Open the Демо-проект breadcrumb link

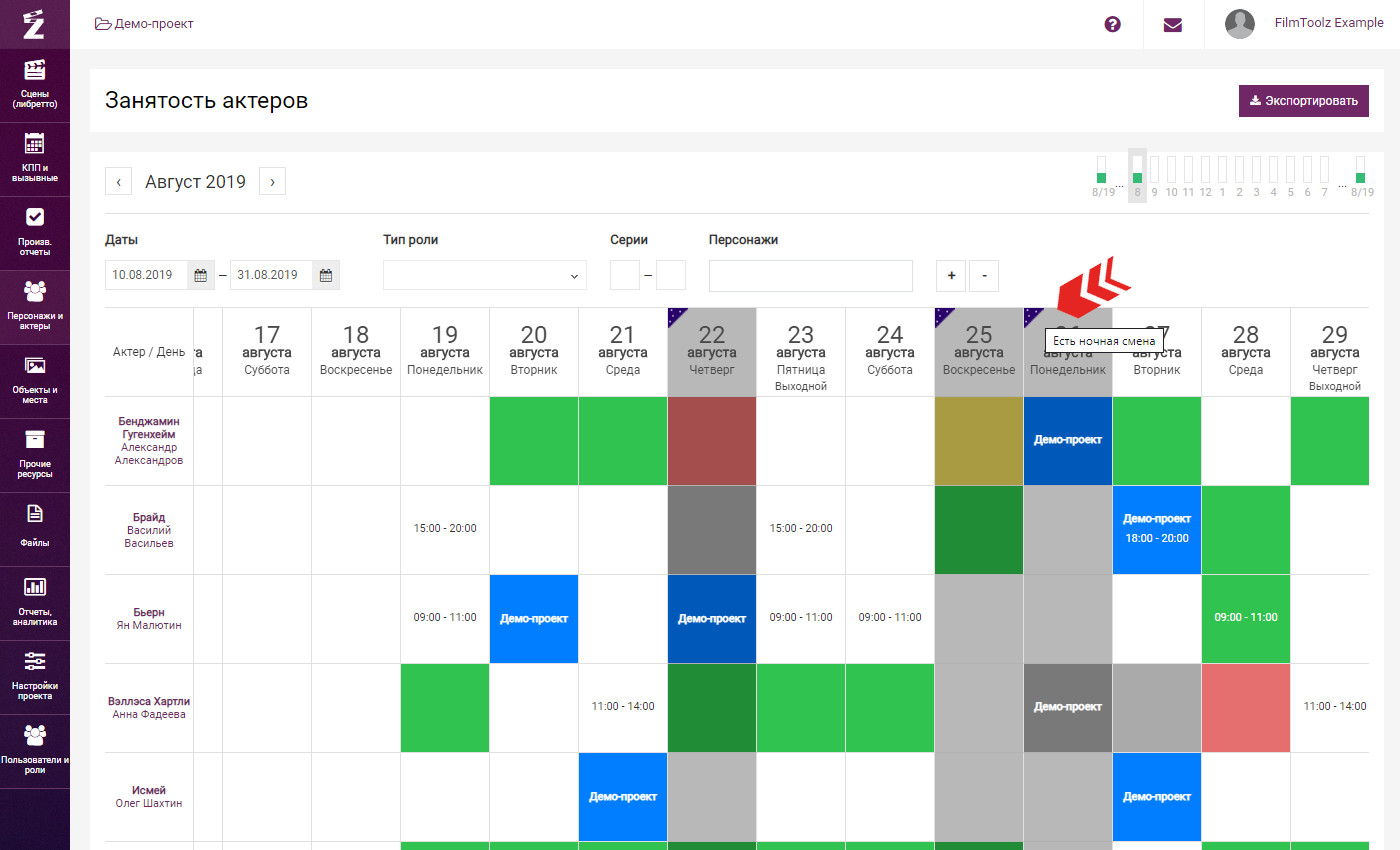[144, 24]
